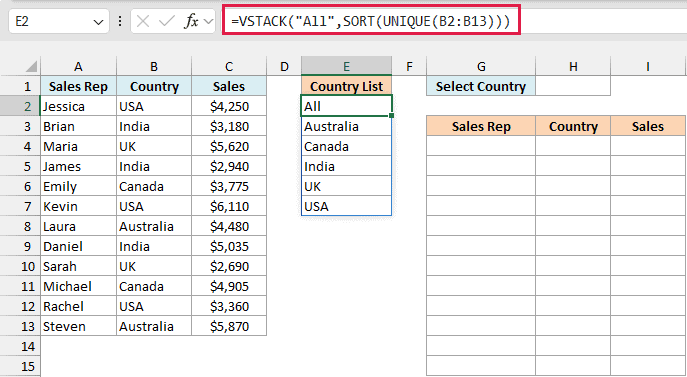Image resolution: width=687 pixels, height=377 pixels.
Task: Select row 14 header
Action: [x=20, y=346]
